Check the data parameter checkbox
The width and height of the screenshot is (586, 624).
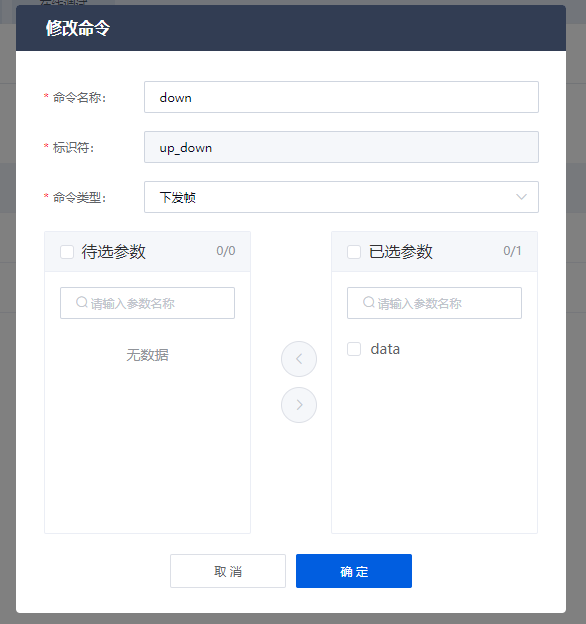[354, 349]
